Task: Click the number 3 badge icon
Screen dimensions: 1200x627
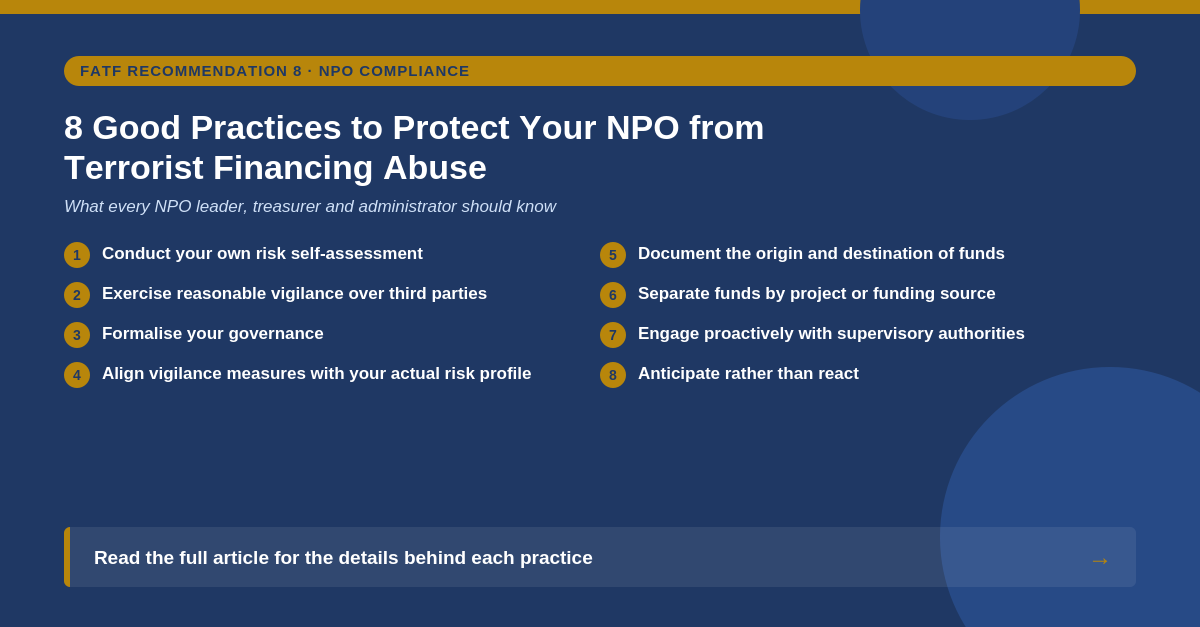Action: tap(77, 335)
